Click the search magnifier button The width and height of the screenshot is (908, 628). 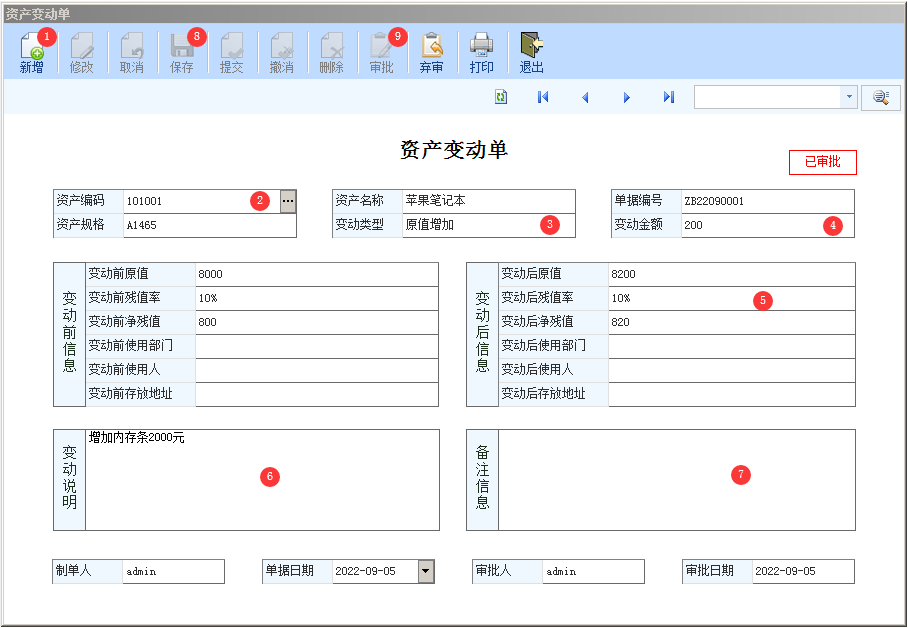coord(881,97)
